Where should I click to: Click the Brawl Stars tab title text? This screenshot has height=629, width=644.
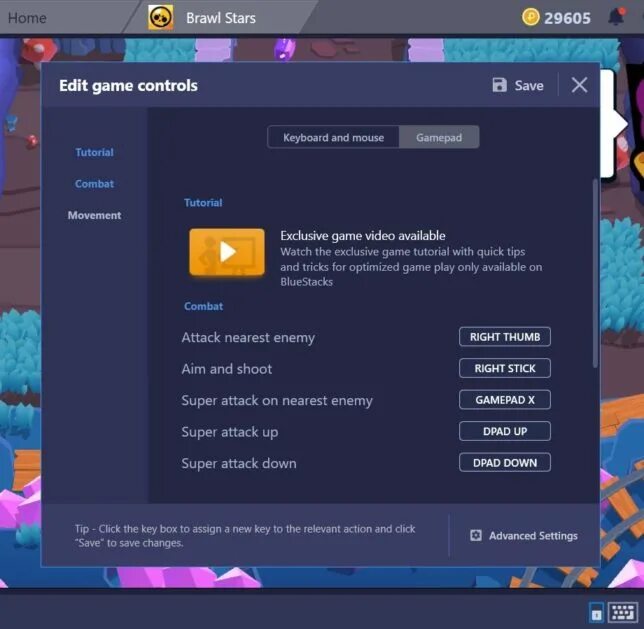221,18
